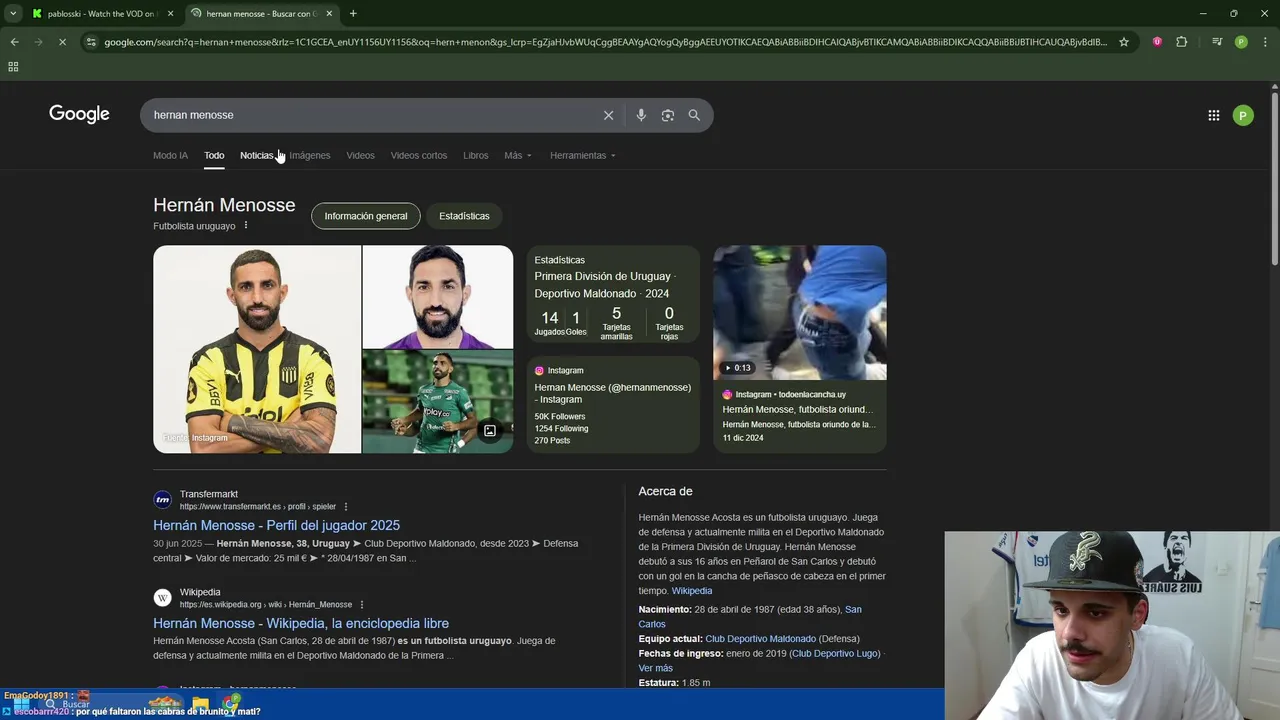Open the Heman Menosse Instagram profile card
Screen dimensions: 1280x720
613,405
